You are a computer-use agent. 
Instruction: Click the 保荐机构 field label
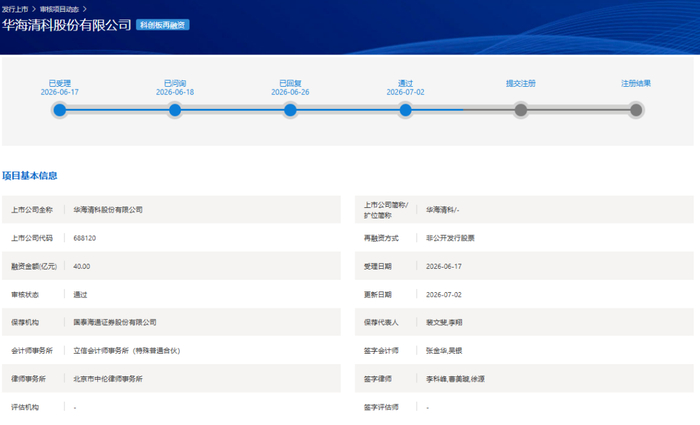[x=25, y=322]
